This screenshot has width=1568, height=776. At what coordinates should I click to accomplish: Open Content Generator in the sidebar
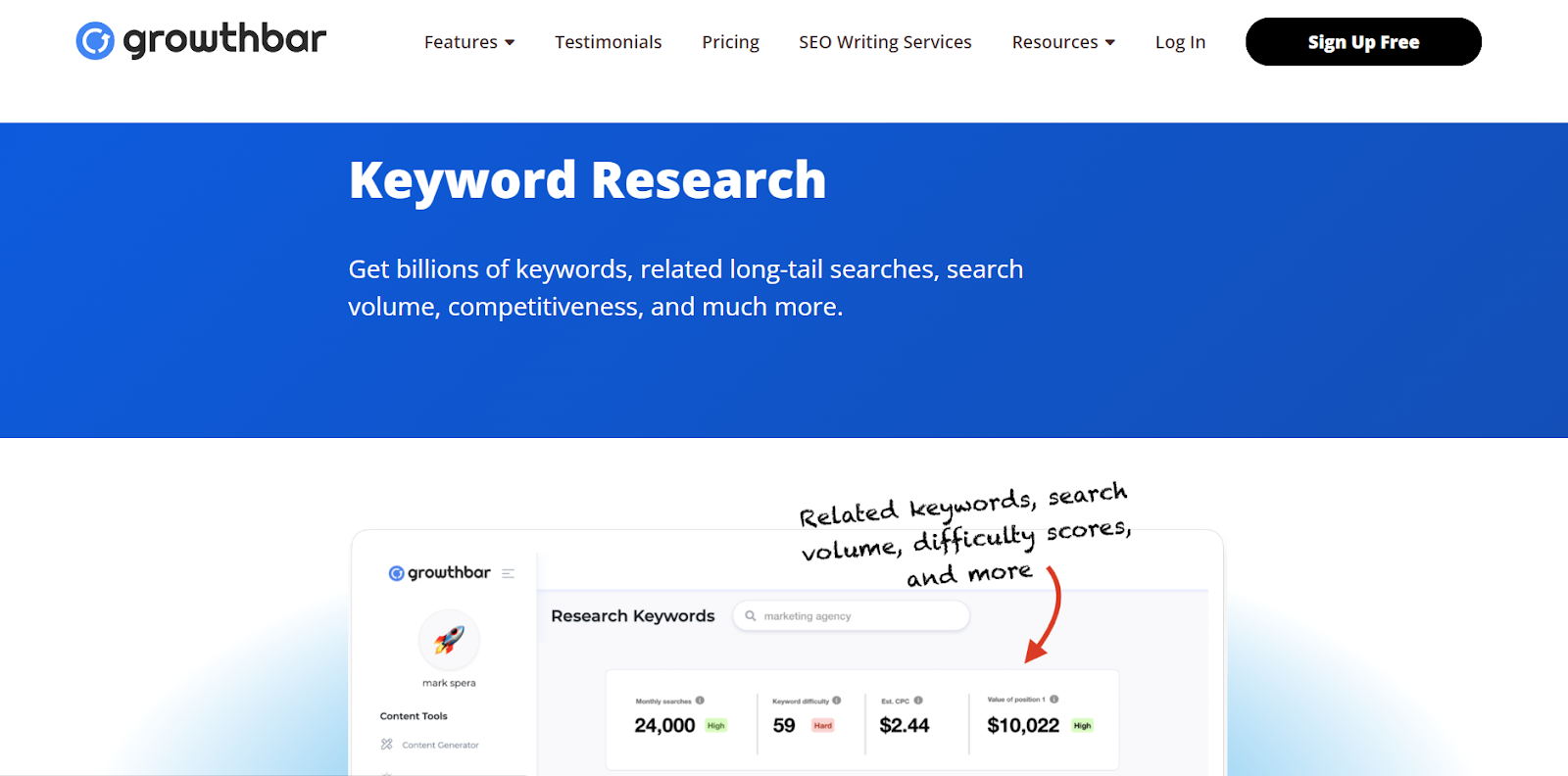click(x=440, y=746)
